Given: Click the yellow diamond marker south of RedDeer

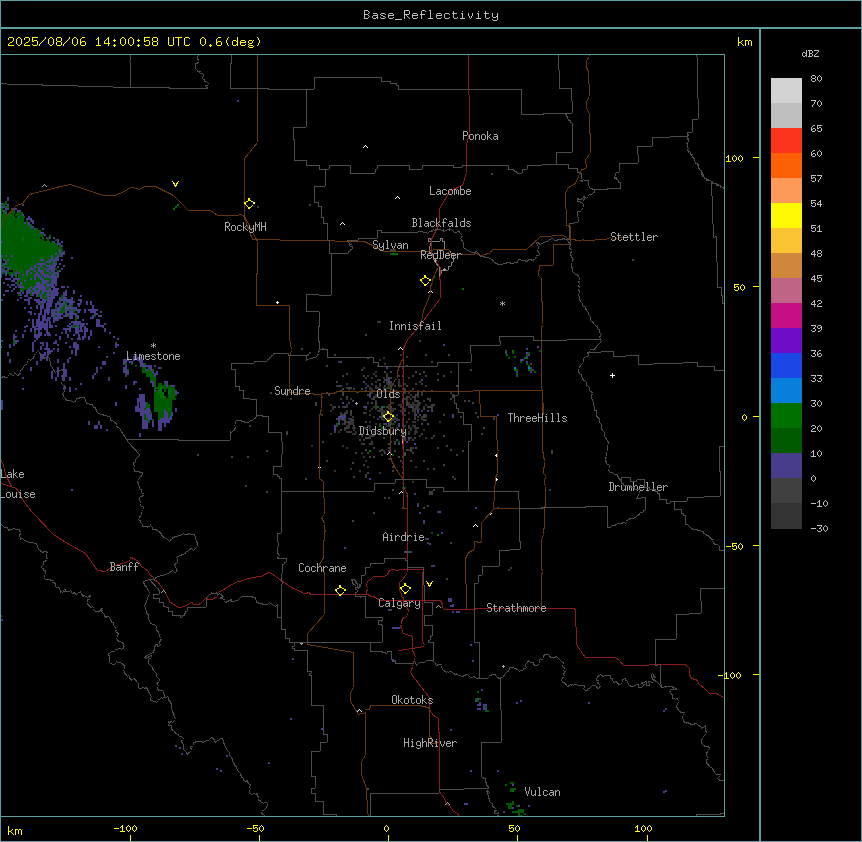Looking at the screenshot, I should click(425, 281).
